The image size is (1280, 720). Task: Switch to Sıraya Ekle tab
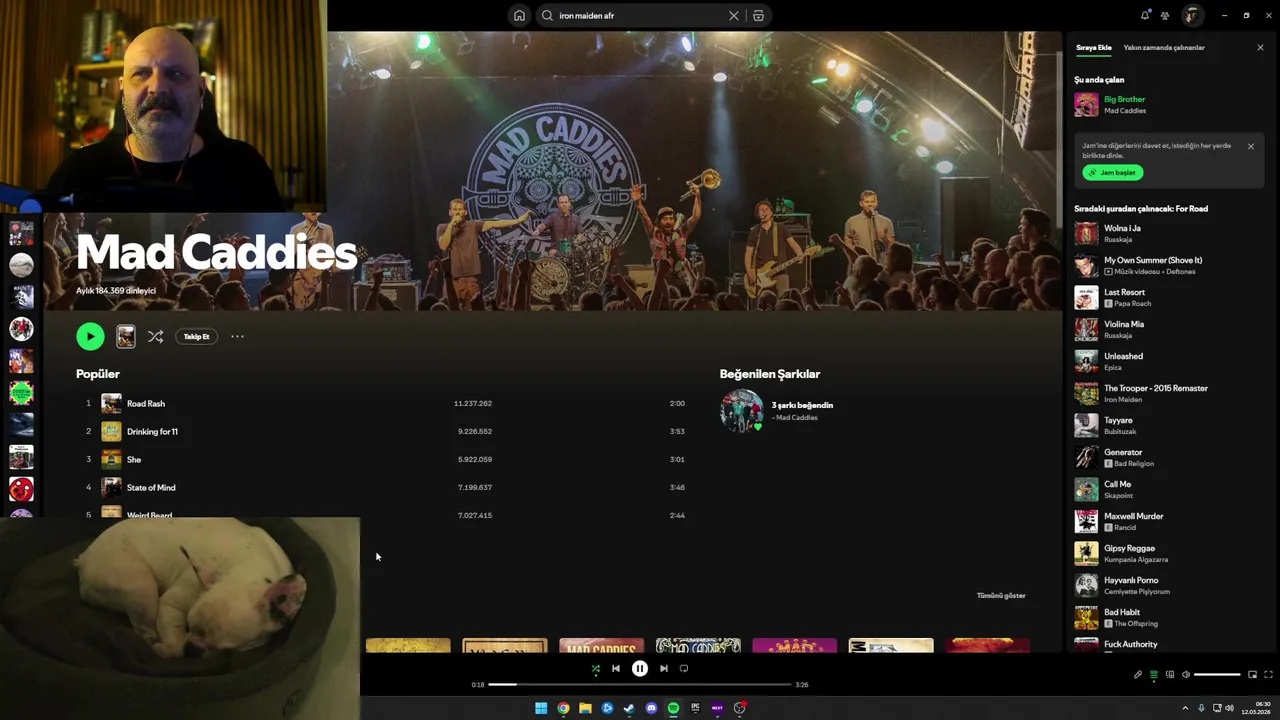click(x=1093, y=47)
